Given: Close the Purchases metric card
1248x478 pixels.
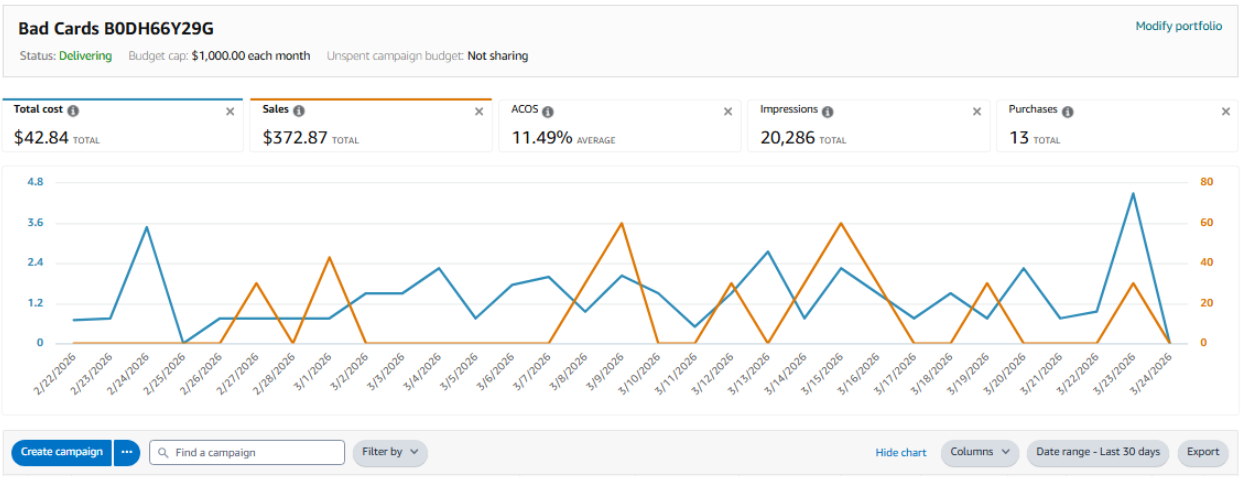Looking at the screenshot, I should tap(1226, 112).
